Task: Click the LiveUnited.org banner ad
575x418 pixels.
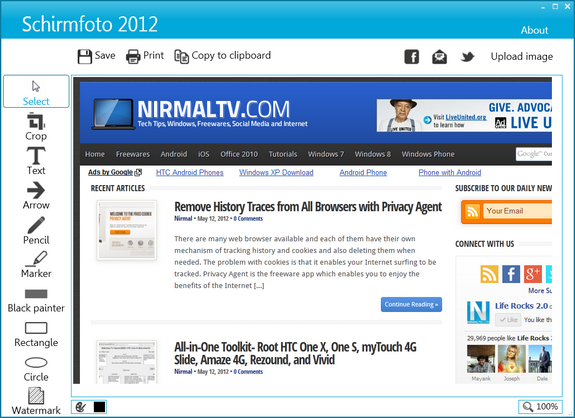Action: (464, 115)
